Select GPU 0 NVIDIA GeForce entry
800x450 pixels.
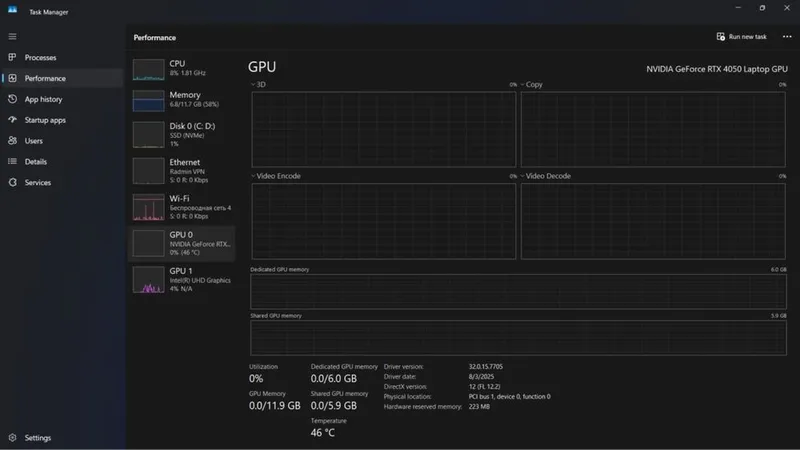[x=181, y=243]
